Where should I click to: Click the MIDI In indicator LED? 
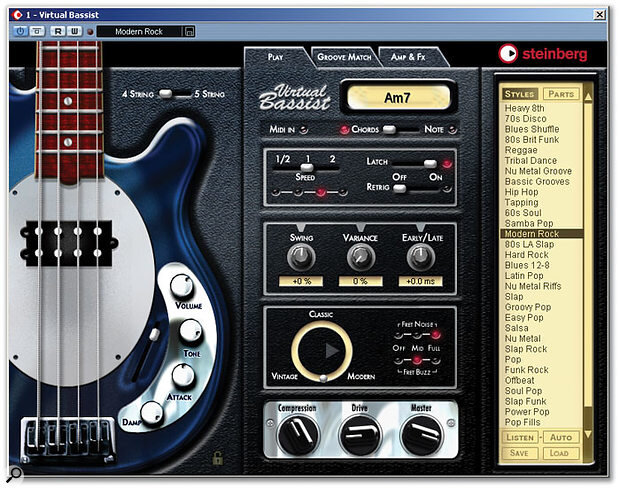(304, 130)
